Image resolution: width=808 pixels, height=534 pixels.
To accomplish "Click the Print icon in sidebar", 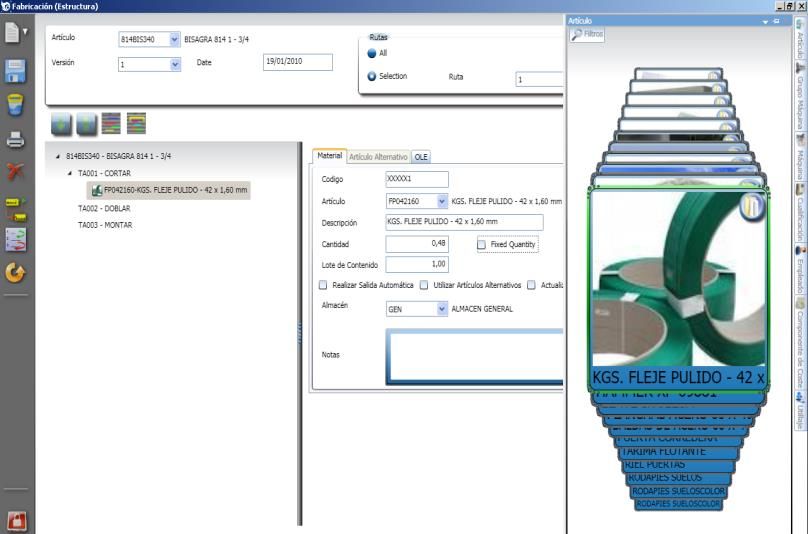I will pos(16,139).
